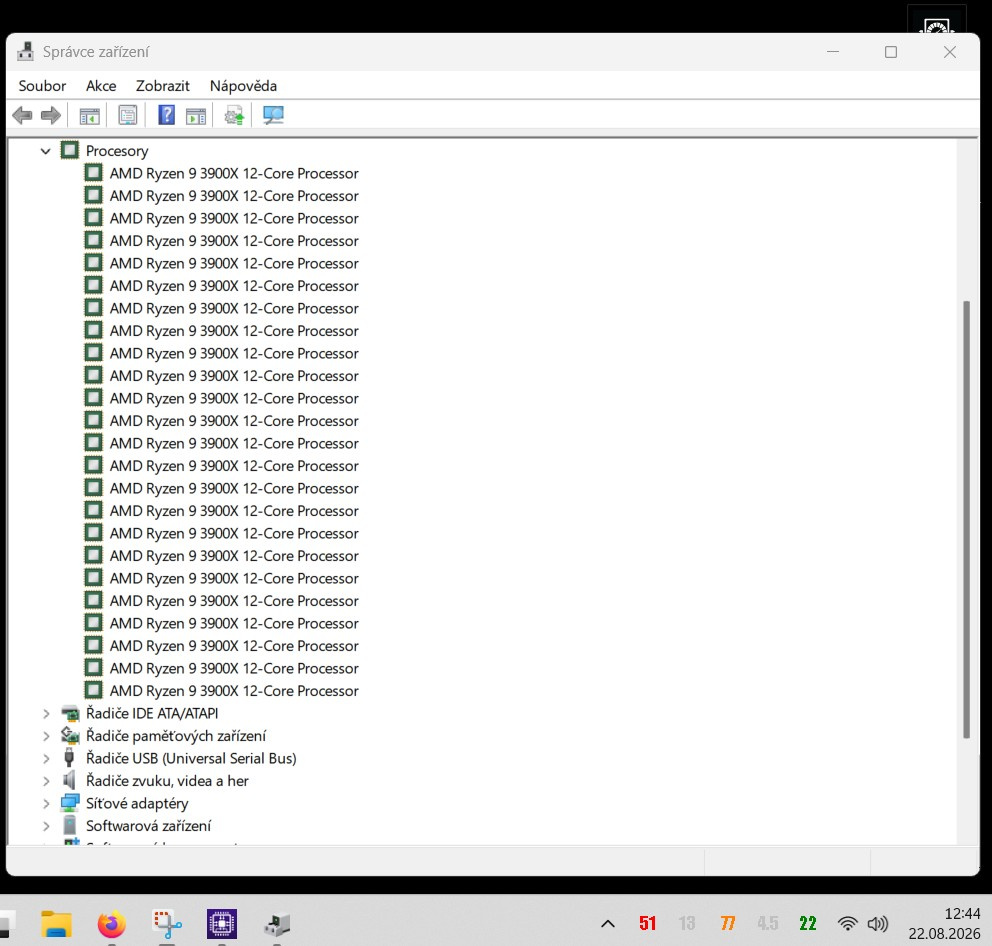Click the icon beside Softwarová zařízení
This screenshot has width=992, height=946.
[x=70, y=825]
